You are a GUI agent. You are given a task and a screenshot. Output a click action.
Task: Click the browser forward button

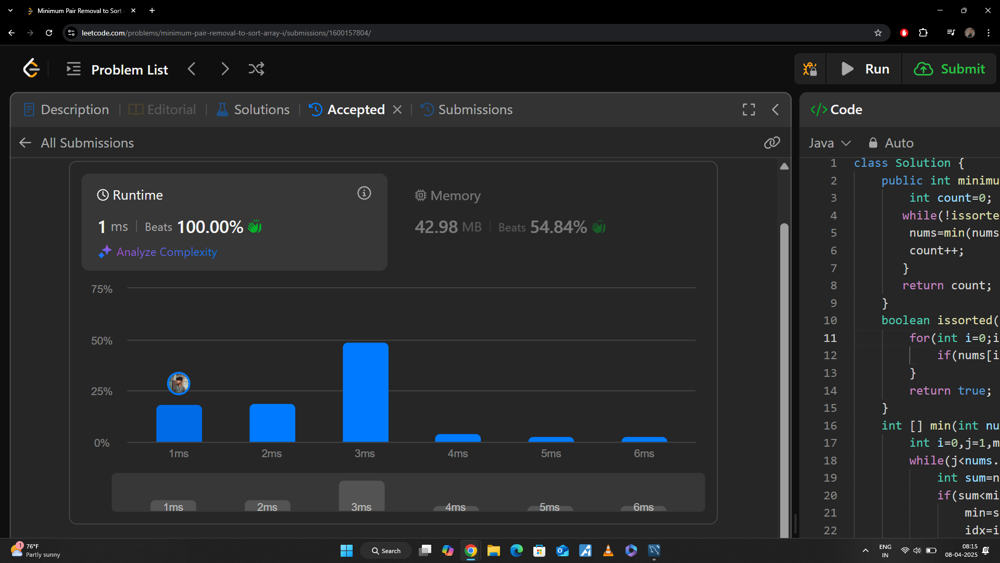[x=30, y=33]
